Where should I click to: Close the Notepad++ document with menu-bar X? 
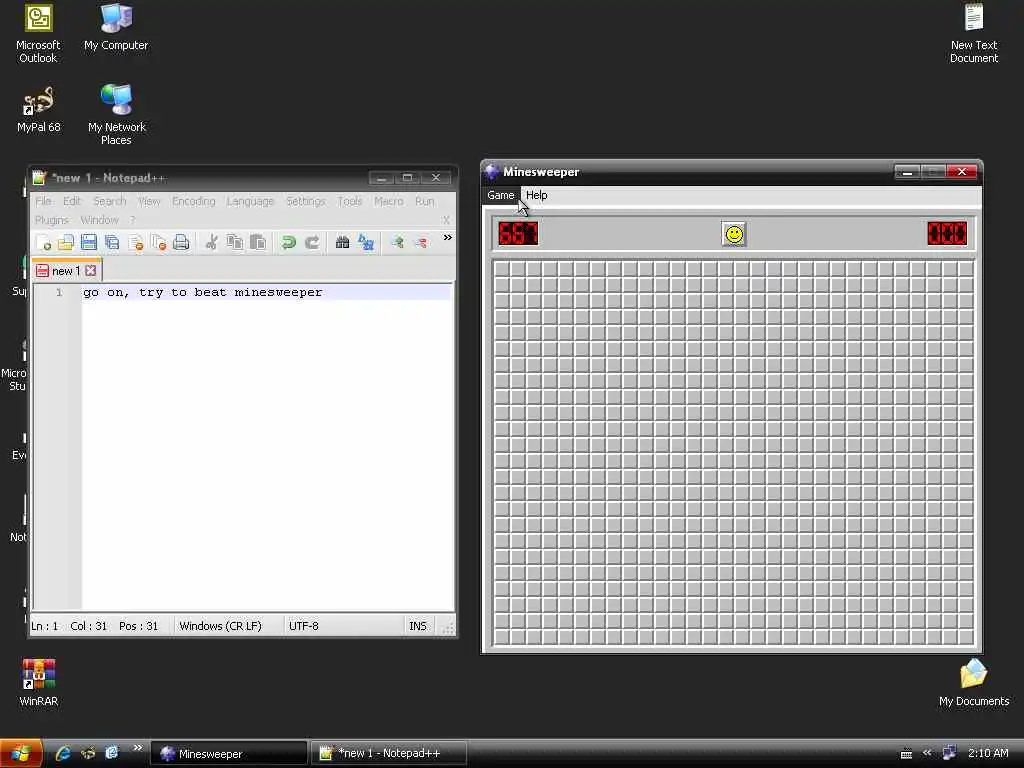(446, 220)
